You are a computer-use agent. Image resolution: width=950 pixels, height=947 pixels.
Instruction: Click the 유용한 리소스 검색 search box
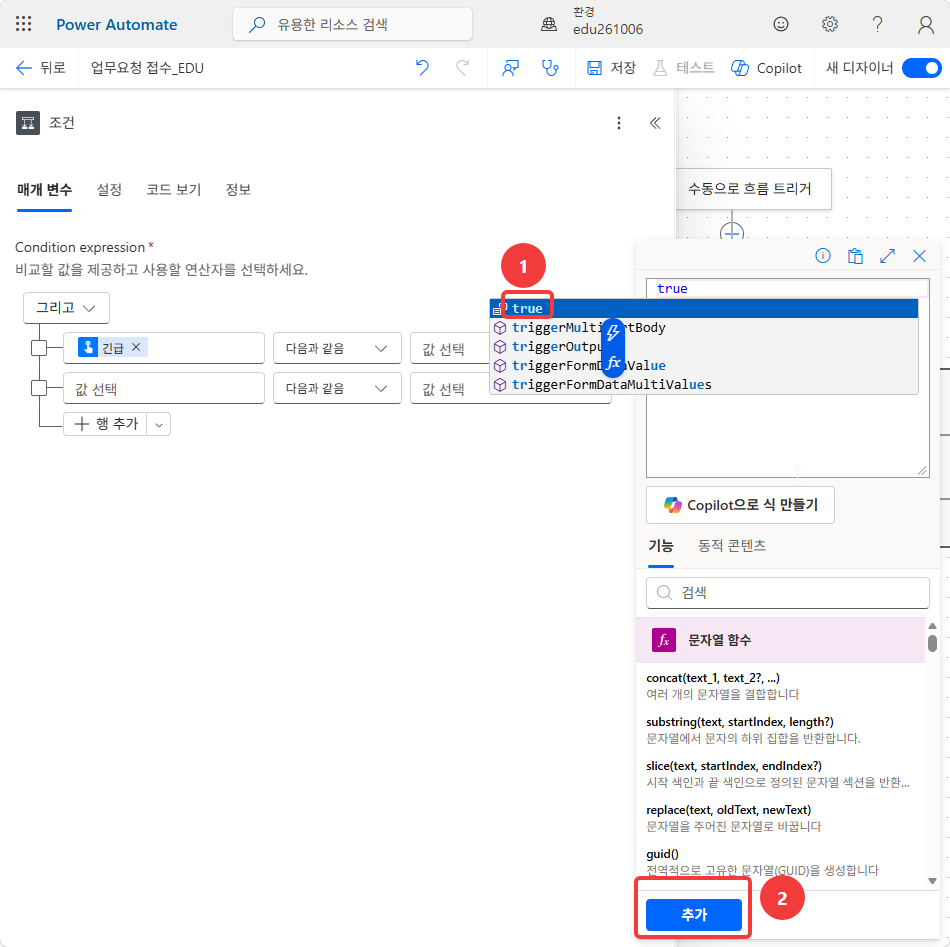(x=352, y=24)
